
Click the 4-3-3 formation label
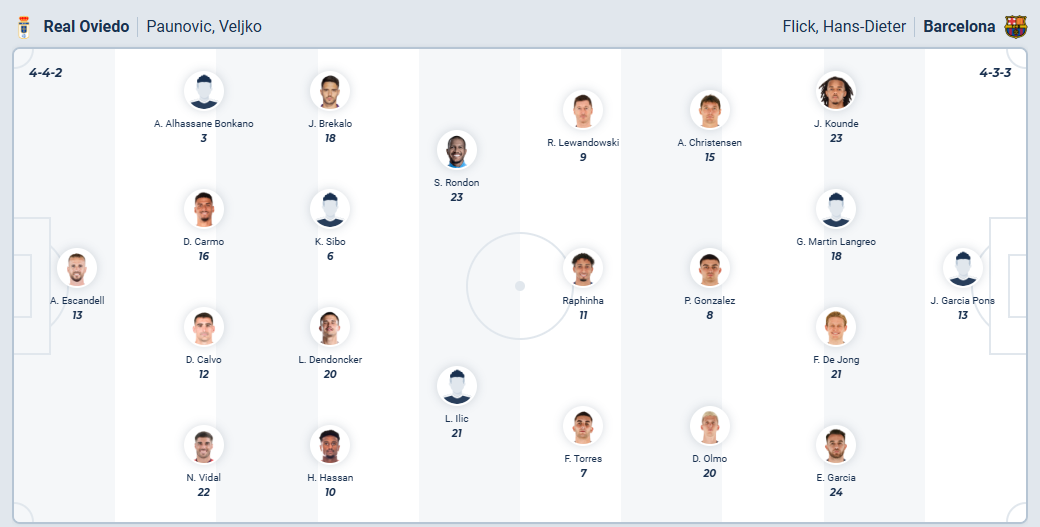click(x=996, y=73)
